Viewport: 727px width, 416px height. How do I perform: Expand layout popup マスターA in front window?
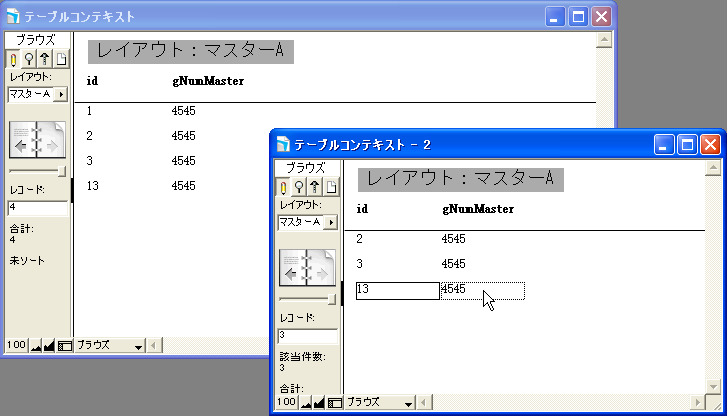[x=307, y=222]
